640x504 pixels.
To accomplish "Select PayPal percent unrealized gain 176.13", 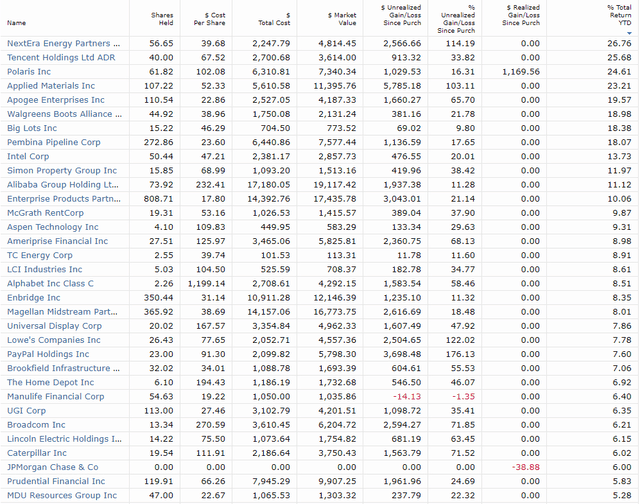I will coord(460,354).
